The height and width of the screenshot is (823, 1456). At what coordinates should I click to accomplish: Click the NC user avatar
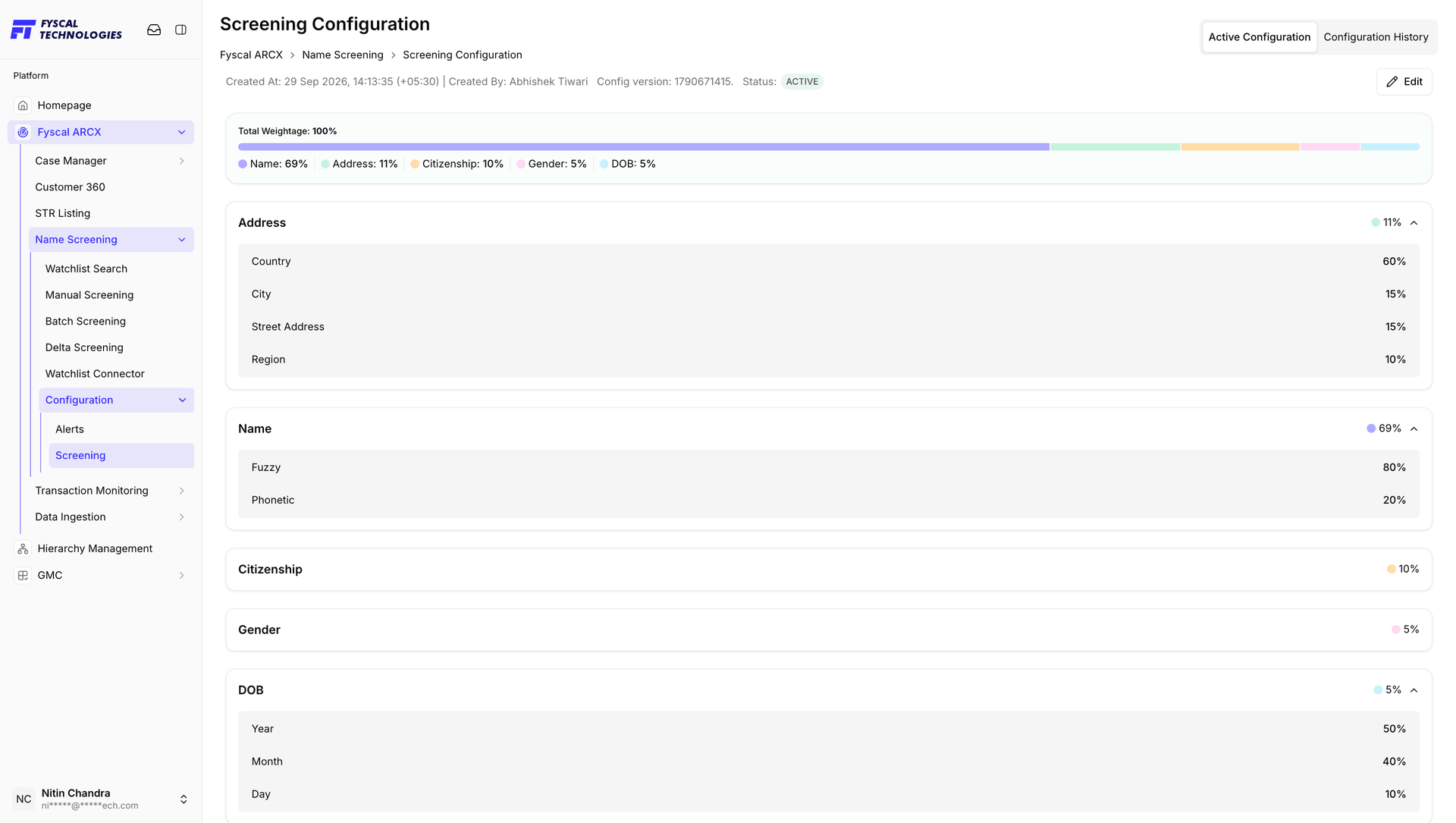point(24,799)
